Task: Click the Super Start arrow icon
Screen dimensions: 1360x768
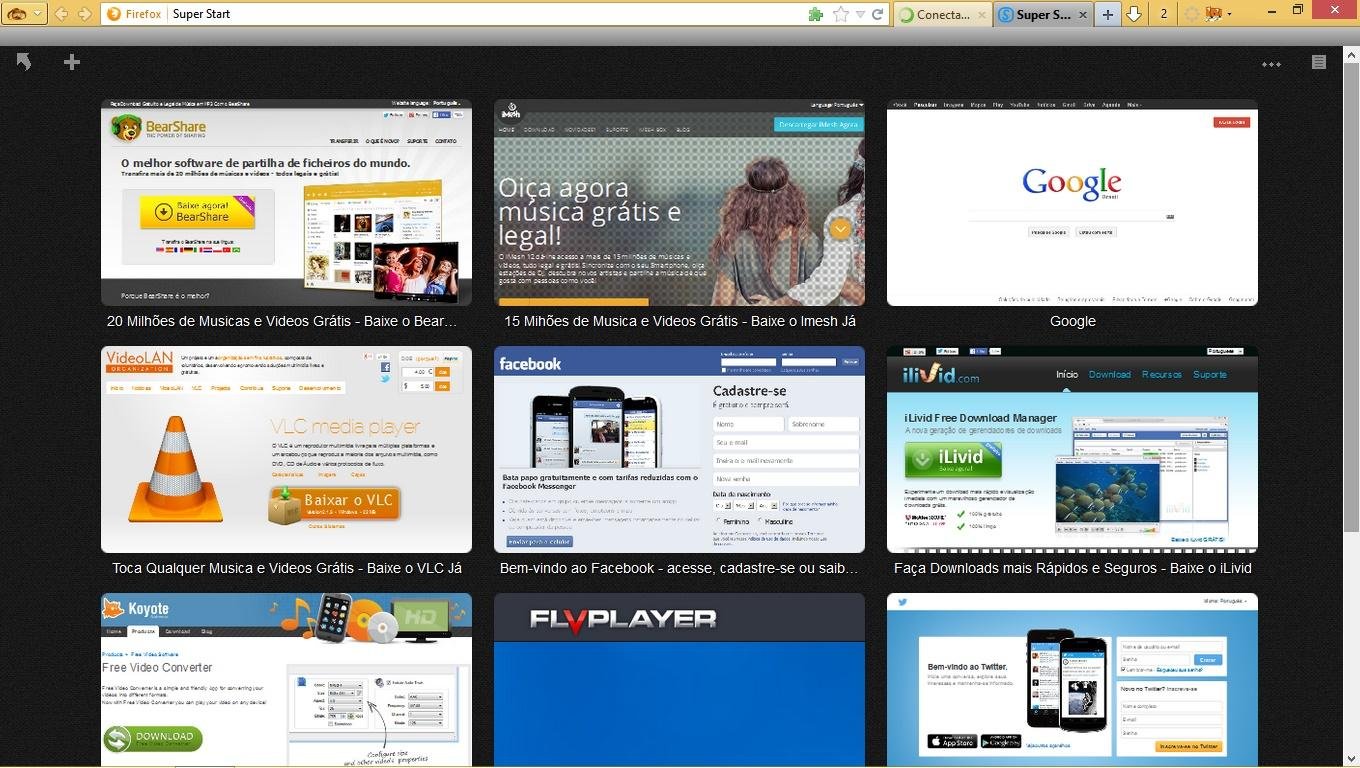Action: click(x=24, y=62)
